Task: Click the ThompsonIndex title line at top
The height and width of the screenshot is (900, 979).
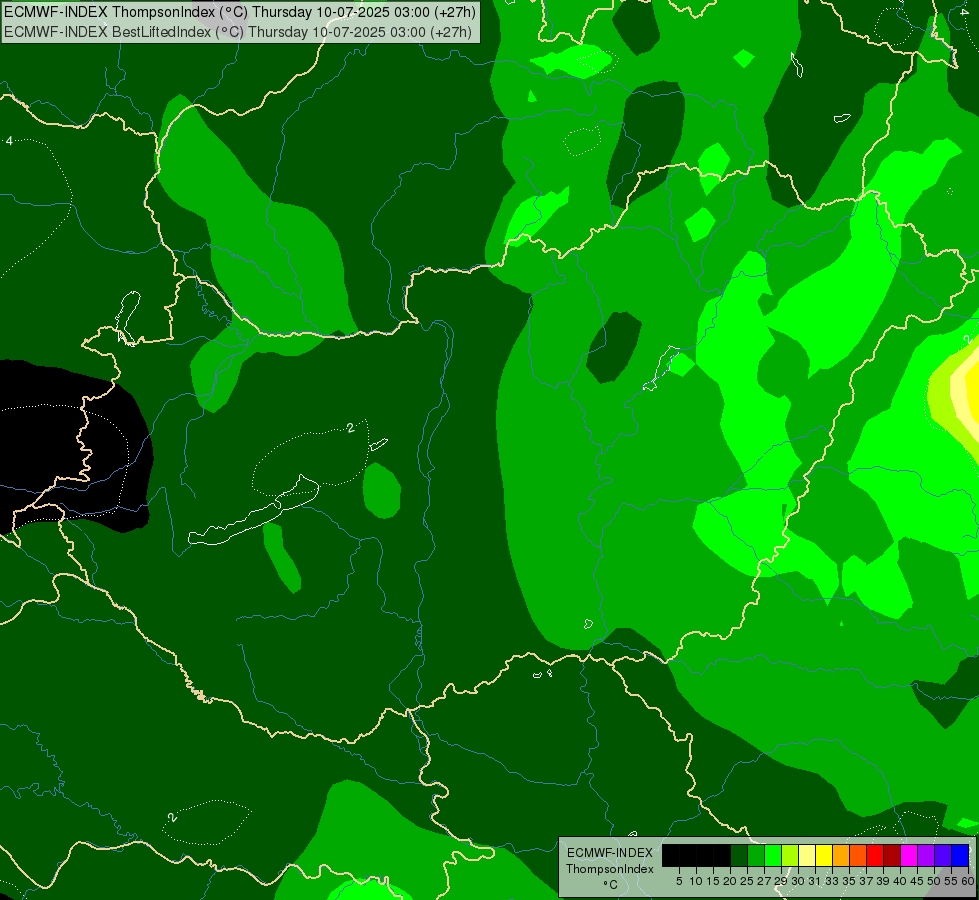Action: click(240, 11)
